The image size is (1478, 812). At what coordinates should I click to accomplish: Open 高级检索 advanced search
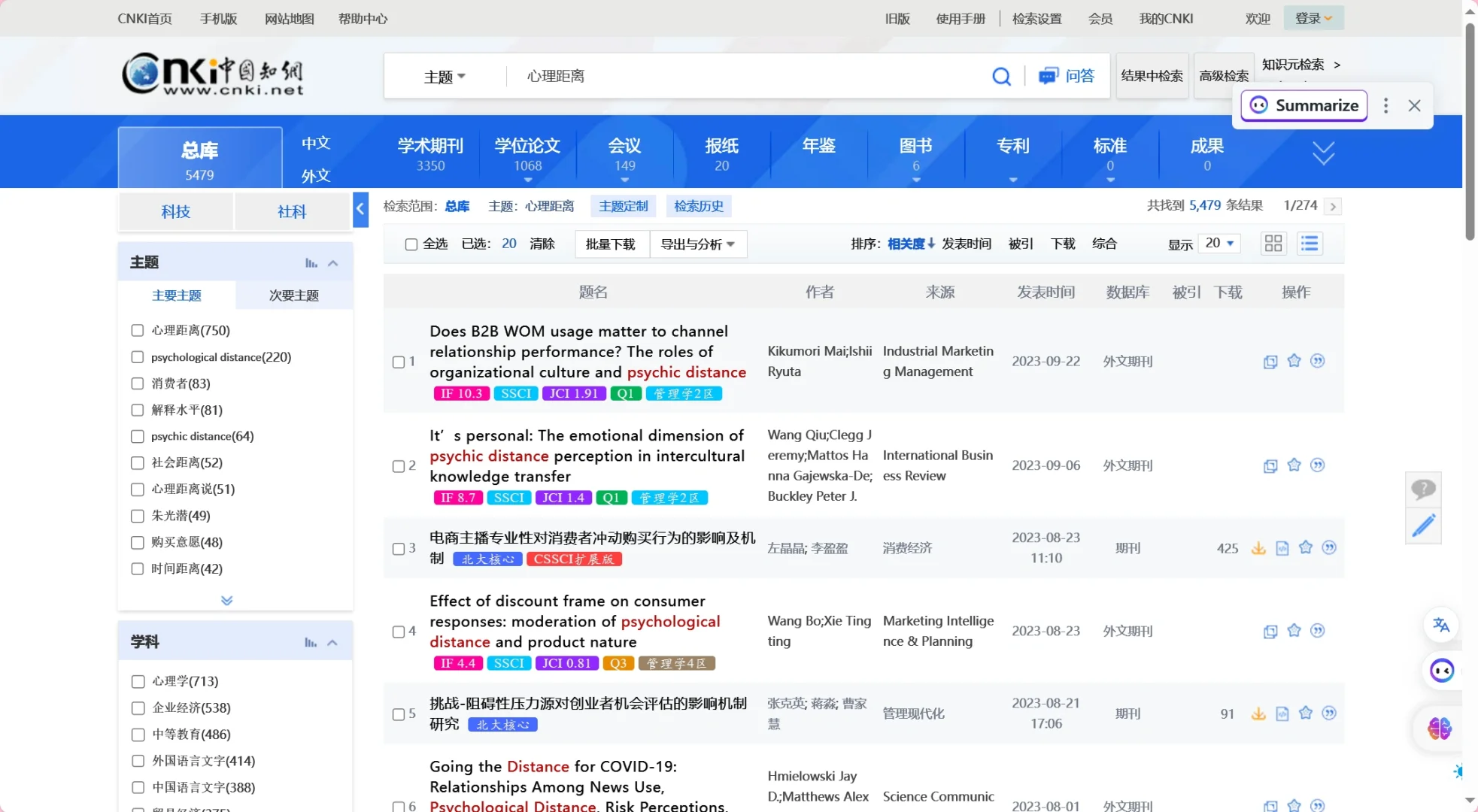[x=1223, y=75]
